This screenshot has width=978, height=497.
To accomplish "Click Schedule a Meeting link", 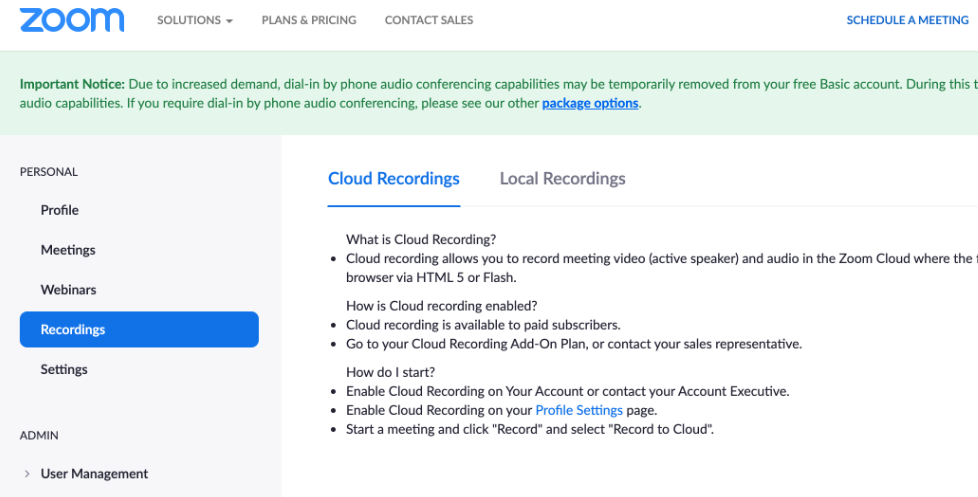I will [907, 20].
